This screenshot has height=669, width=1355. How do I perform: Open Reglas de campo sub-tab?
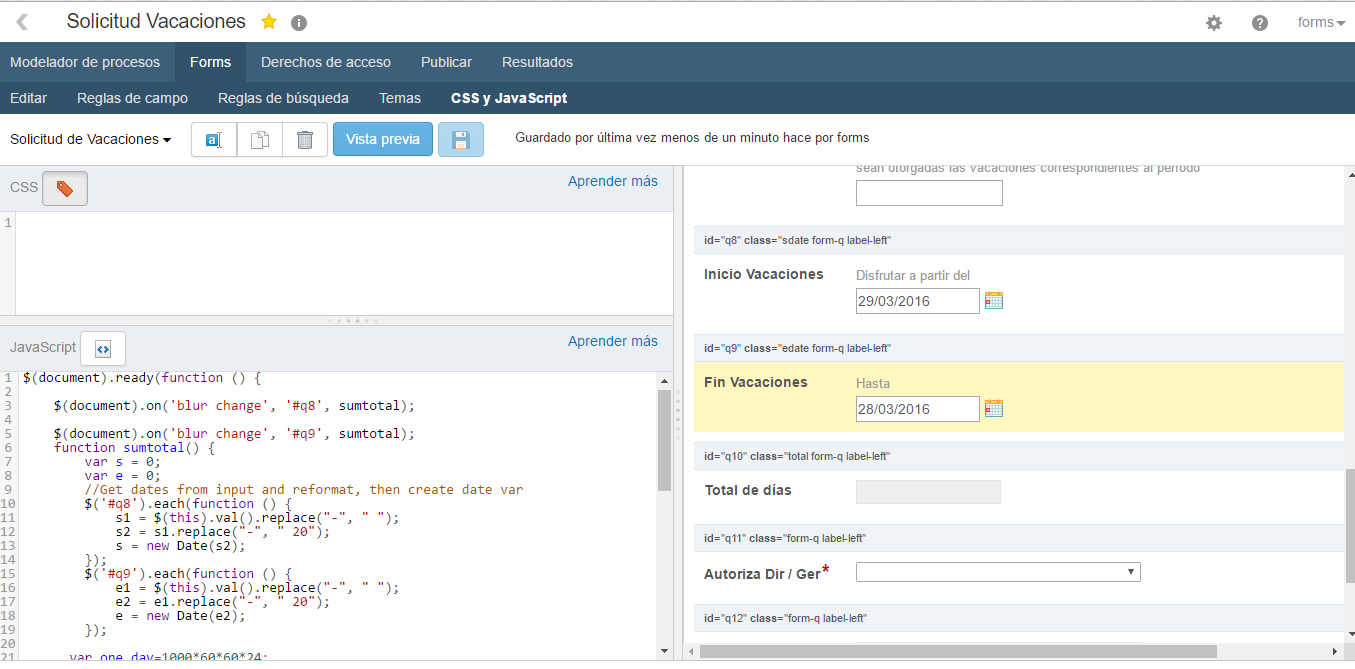click(132, 98)
